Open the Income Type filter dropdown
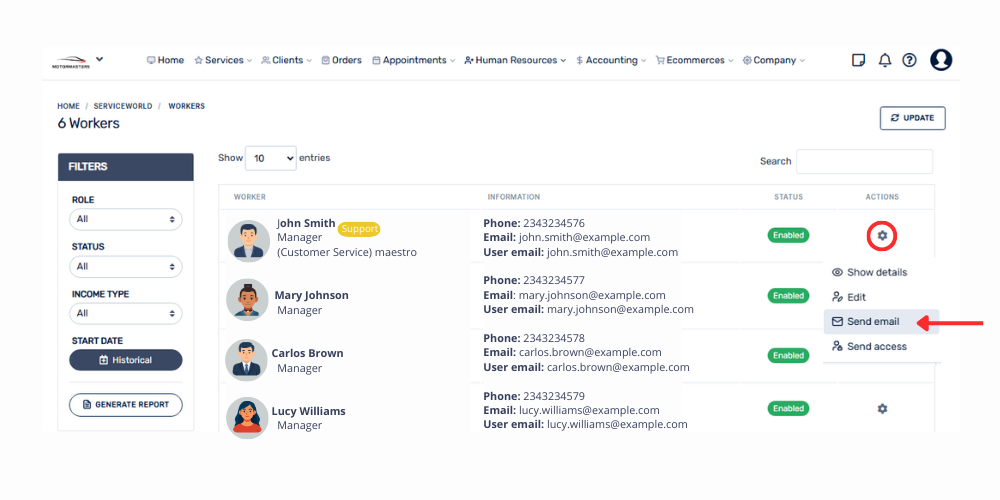Screen dimensions: 1000x500 tap(125, 314)
